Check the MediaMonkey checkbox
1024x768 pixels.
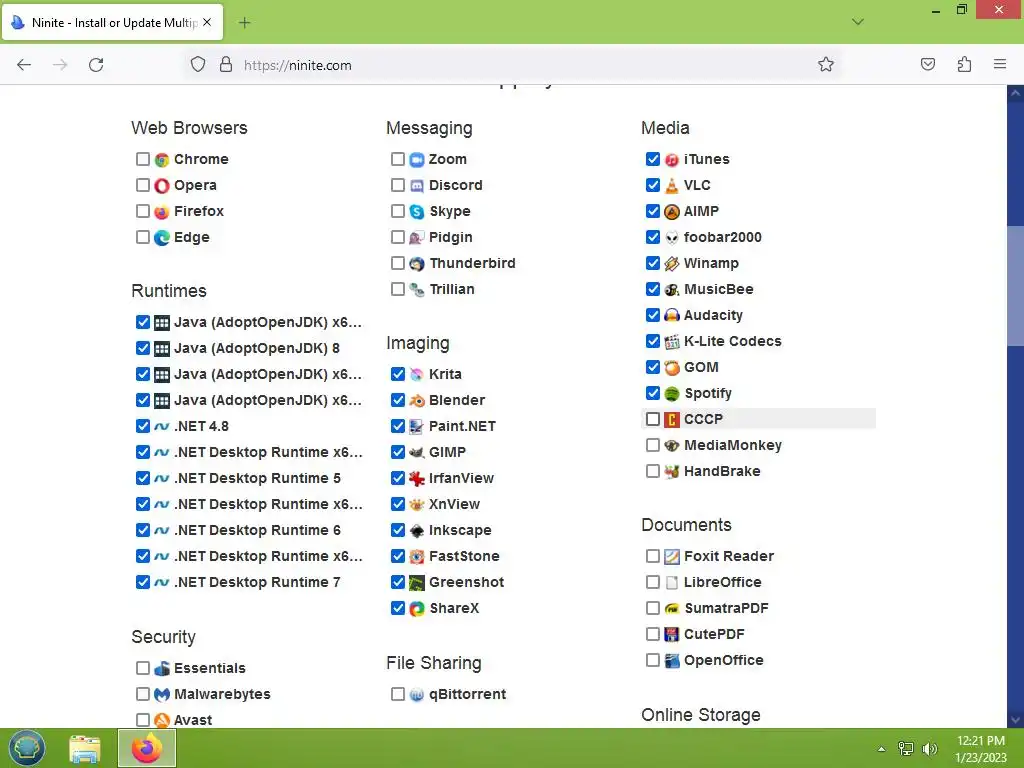tap(652, 445)
